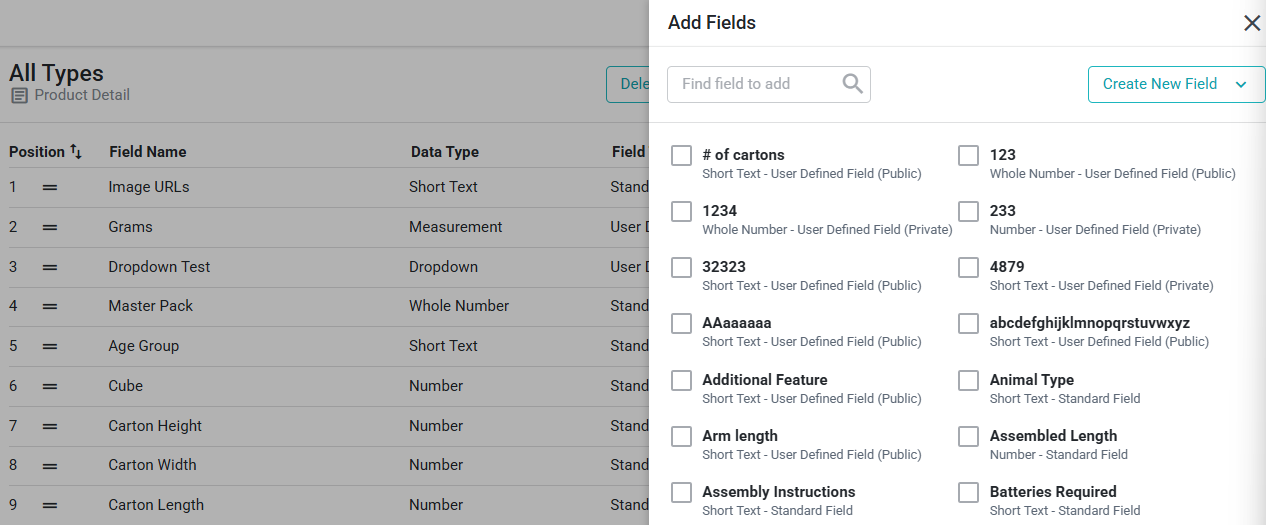
Task: Tick the '1234' field checkbox
Action: (x=682, y=212)
